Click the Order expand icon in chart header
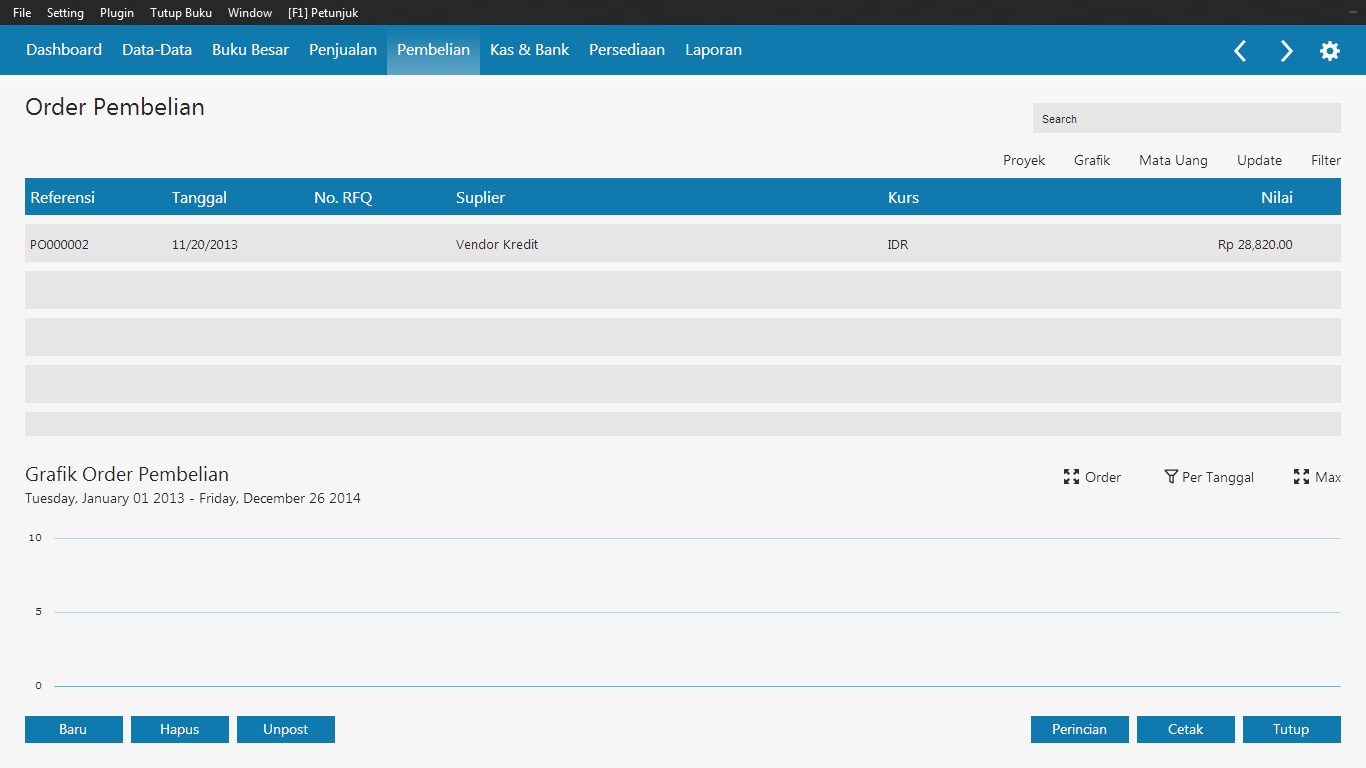 pos(1071,477)
